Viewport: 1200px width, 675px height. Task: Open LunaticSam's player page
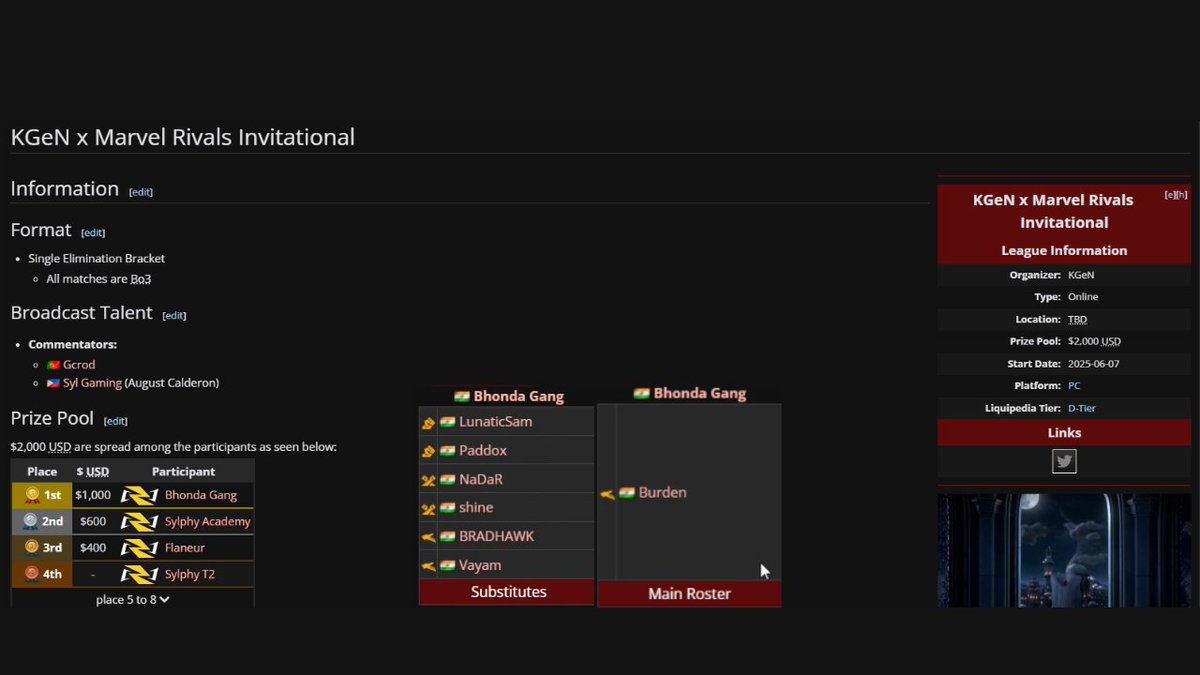pyautogui.click(x=496, y=422)
